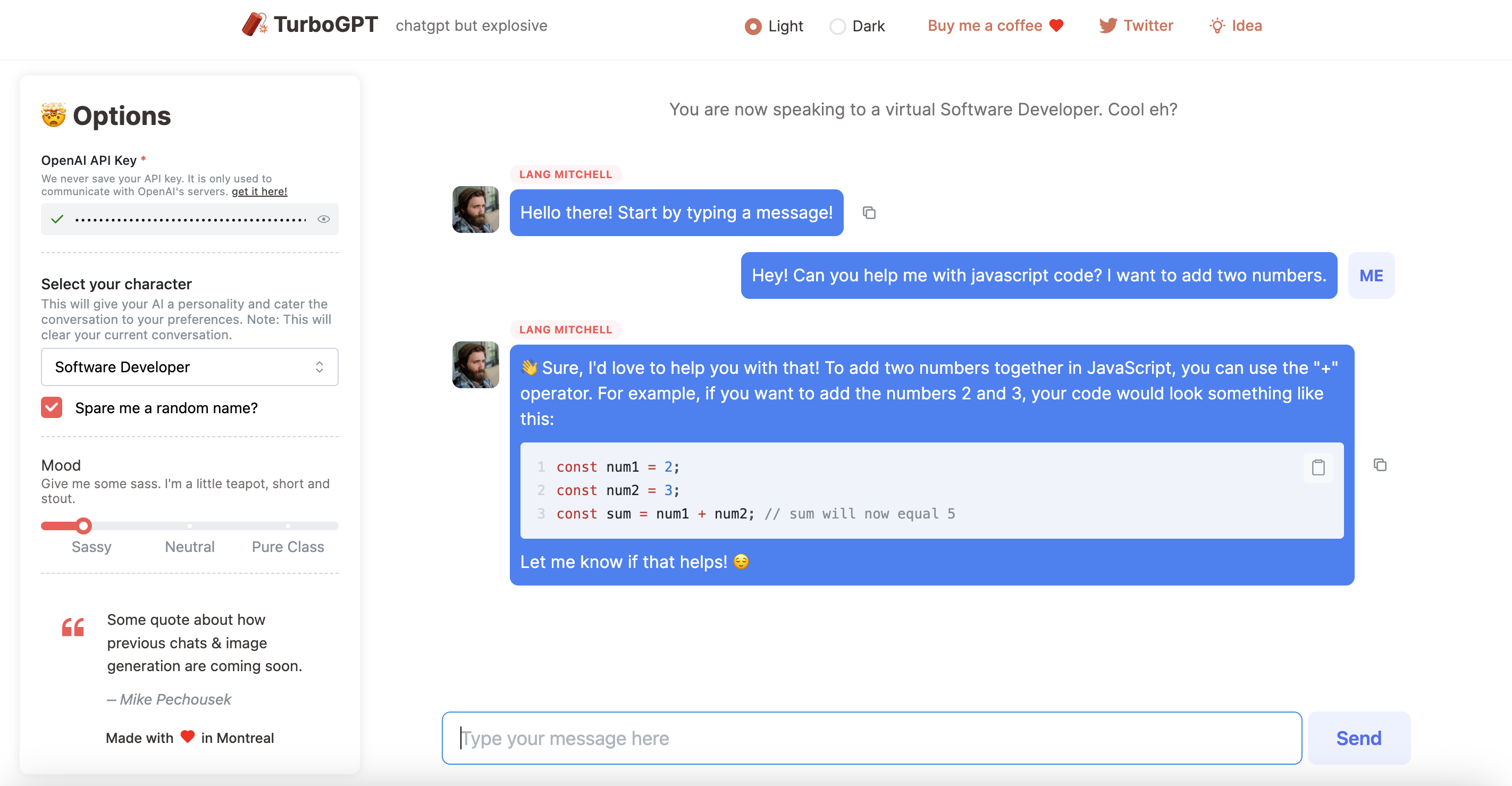The image size is (1512, 786).
Task: Click the ME user avatar badge
Action: [x=1371, y=275]
